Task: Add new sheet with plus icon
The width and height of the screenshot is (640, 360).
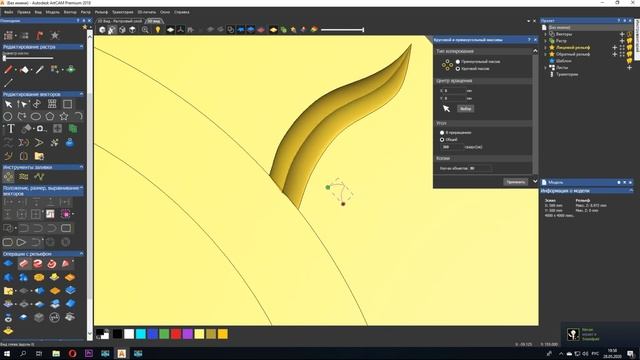Action: pos(629,67)
